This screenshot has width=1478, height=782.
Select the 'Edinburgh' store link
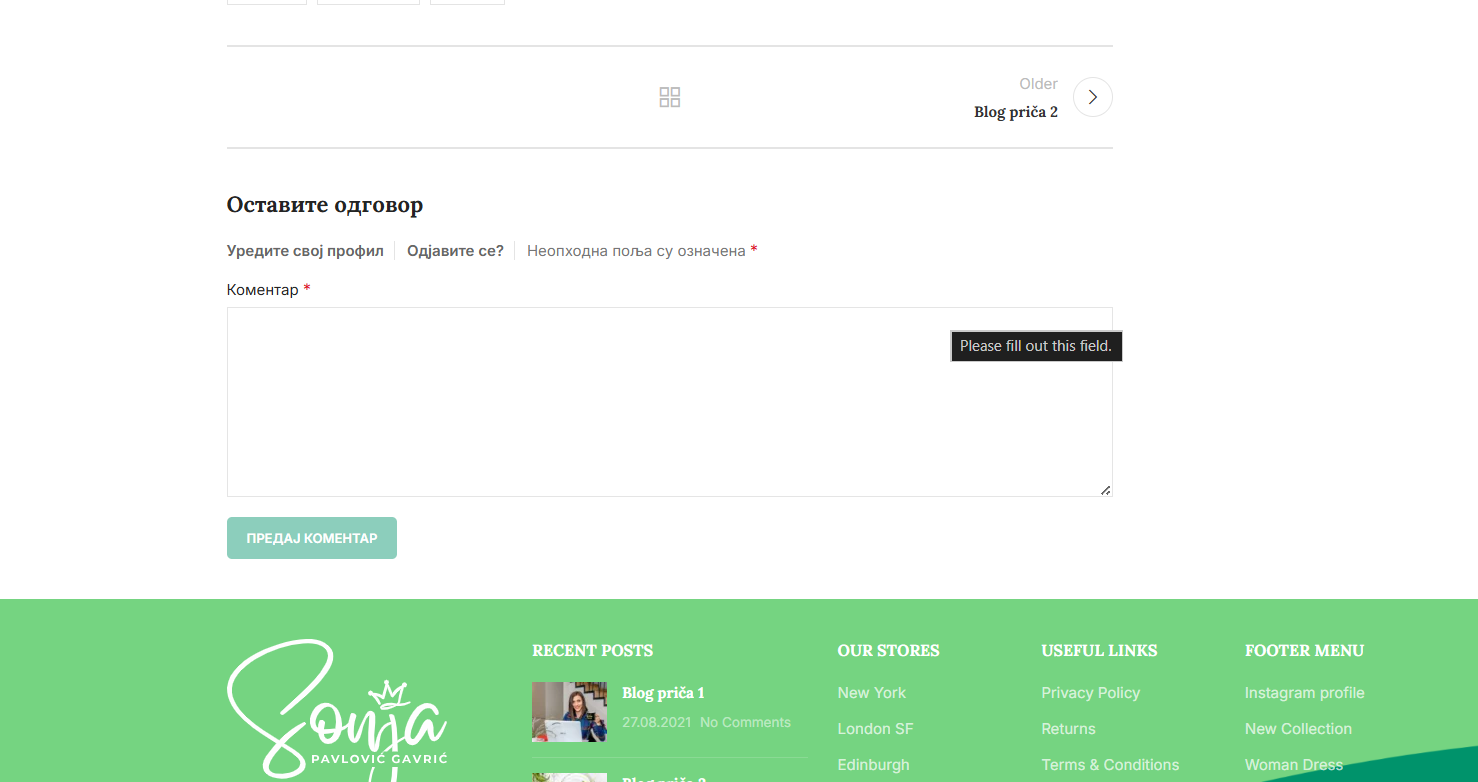pos(874,765)
